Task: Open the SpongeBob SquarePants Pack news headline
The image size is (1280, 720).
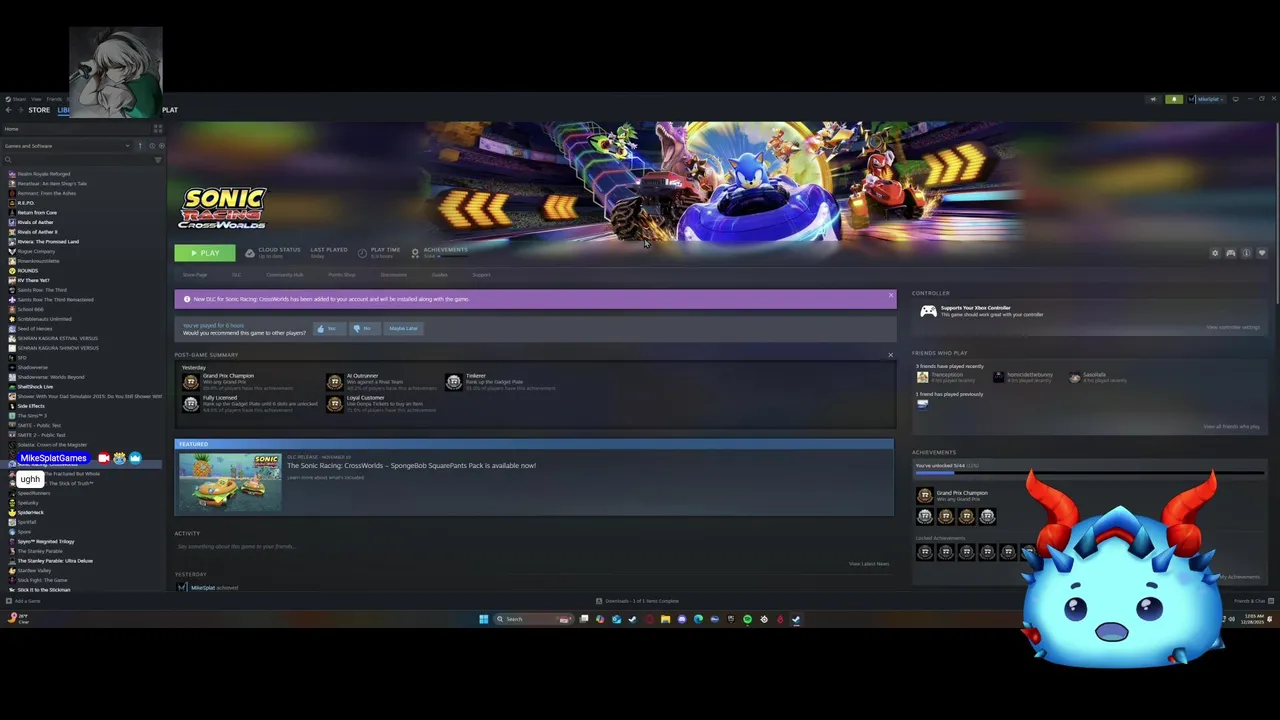Action: coord(411,465)
